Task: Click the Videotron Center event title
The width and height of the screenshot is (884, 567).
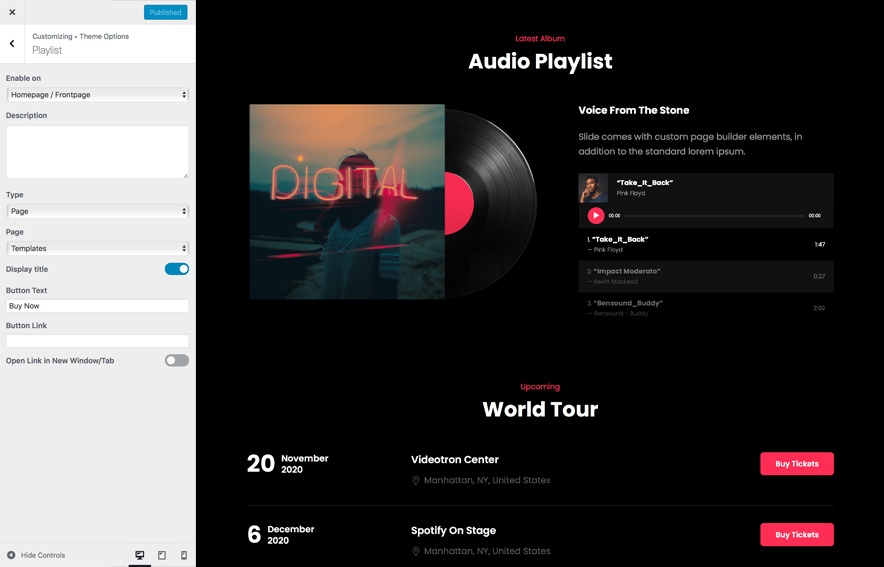Action: click(454, 459)
